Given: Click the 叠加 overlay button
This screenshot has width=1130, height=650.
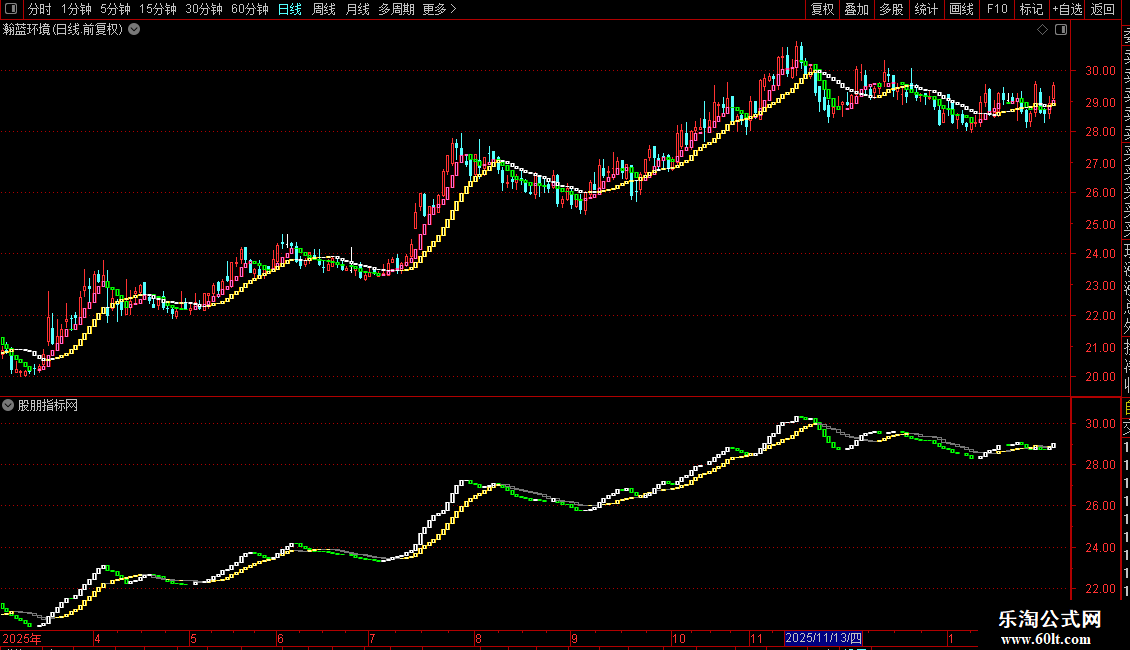Looking at the screenshot, I should coord(857,9).
